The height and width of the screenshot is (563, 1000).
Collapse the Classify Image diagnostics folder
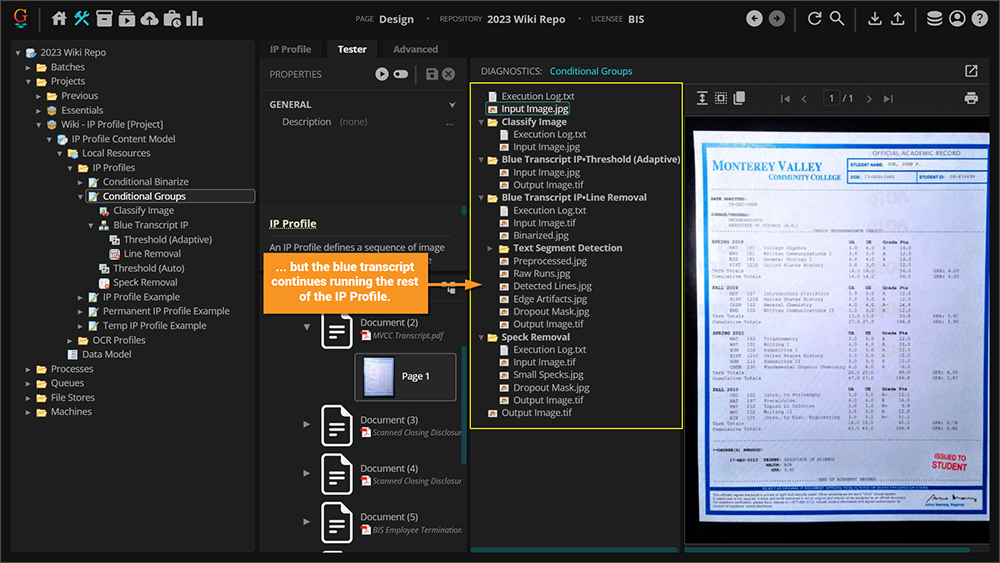tap(480, 122)
